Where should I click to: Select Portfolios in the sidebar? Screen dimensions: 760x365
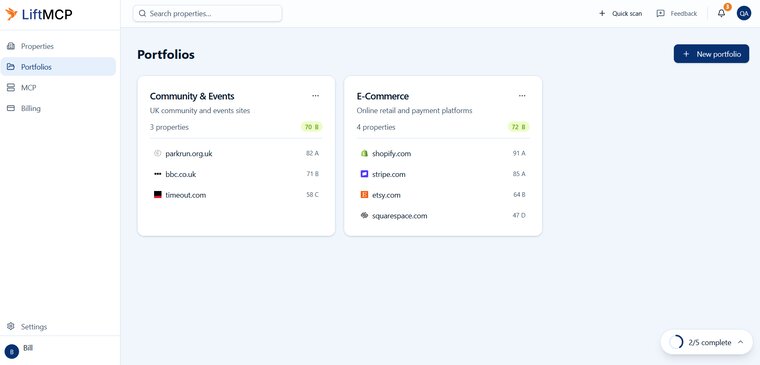pyautogui.click(x=58, y=67)
